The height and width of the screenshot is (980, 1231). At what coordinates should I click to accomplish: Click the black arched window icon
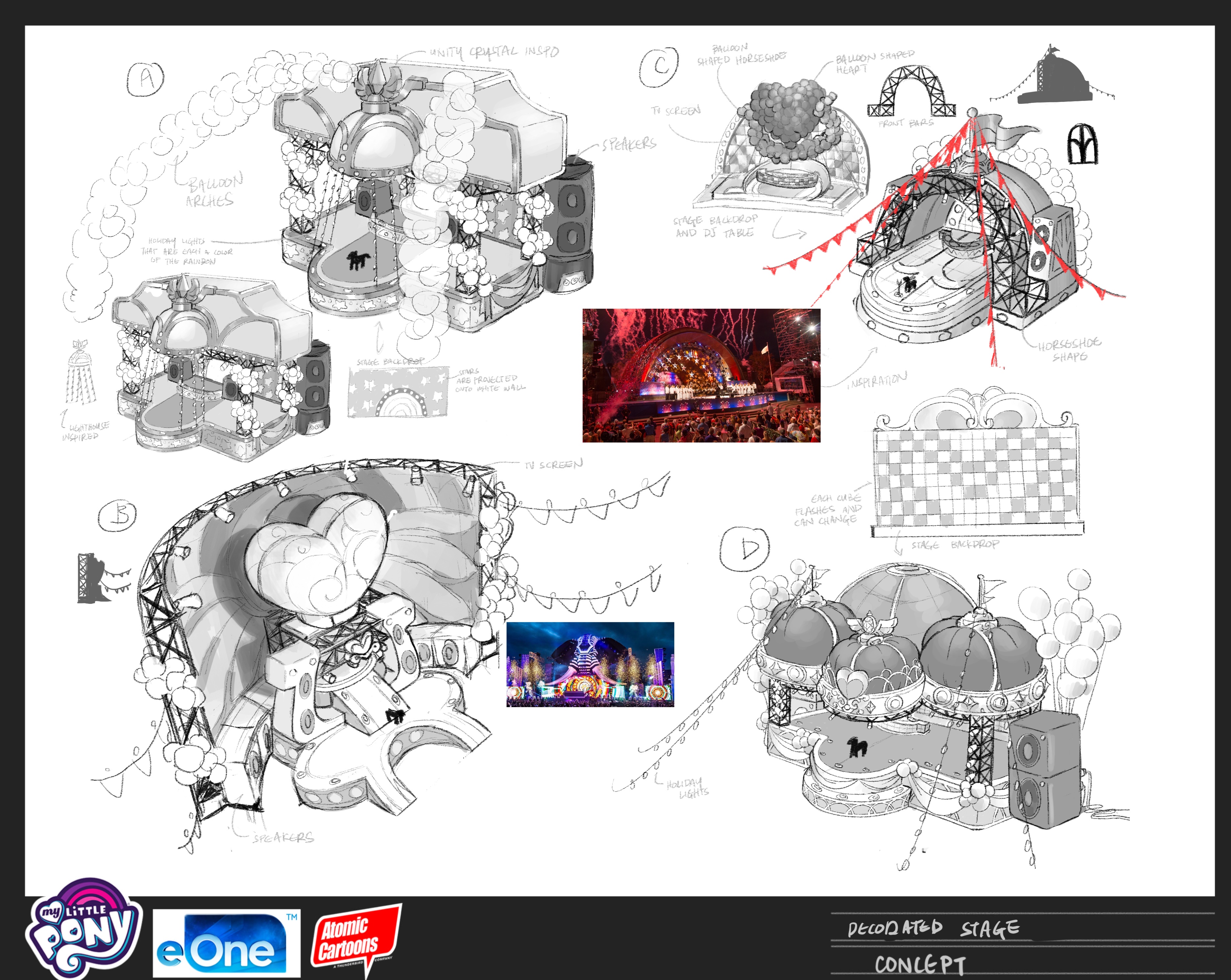[x=1082, y=143]
